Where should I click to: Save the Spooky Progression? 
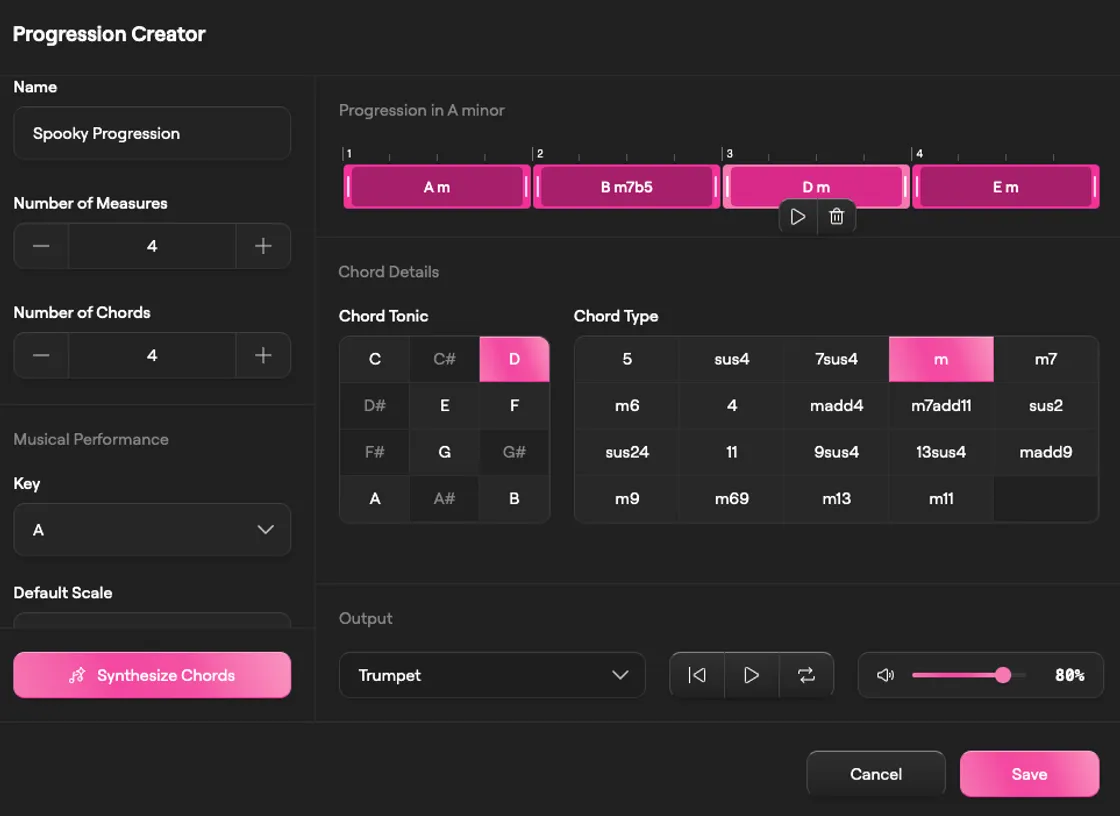(x=1029, y=774)
